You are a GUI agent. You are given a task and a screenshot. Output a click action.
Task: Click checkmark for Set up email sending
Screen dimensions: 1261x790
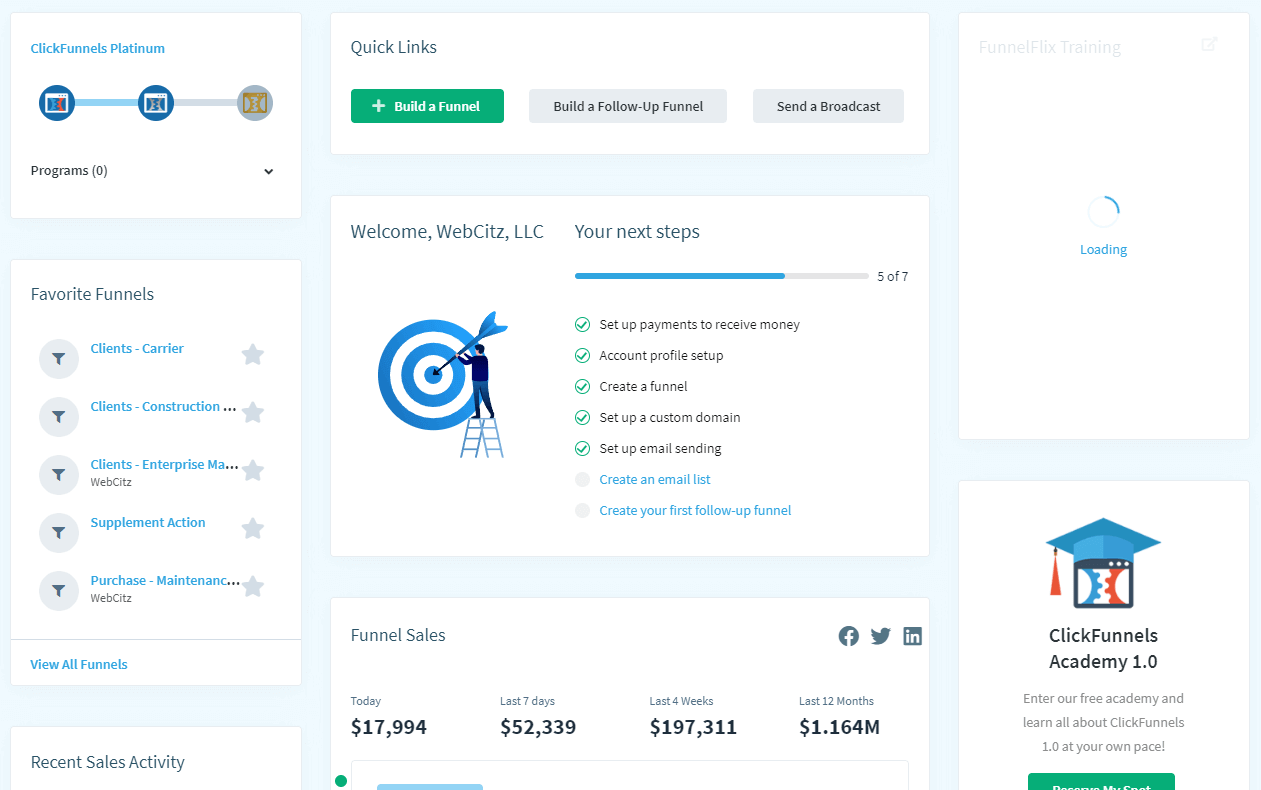point(582,449)
